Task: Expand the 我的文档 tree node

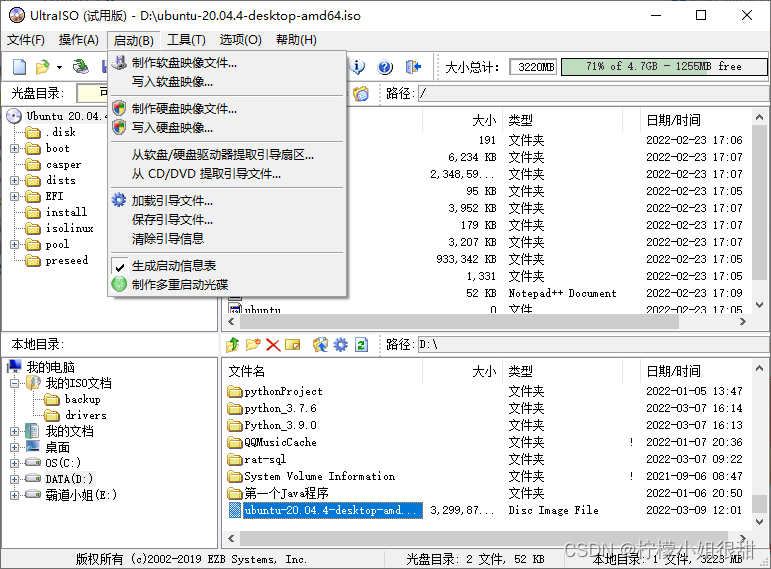Action: 14,431
